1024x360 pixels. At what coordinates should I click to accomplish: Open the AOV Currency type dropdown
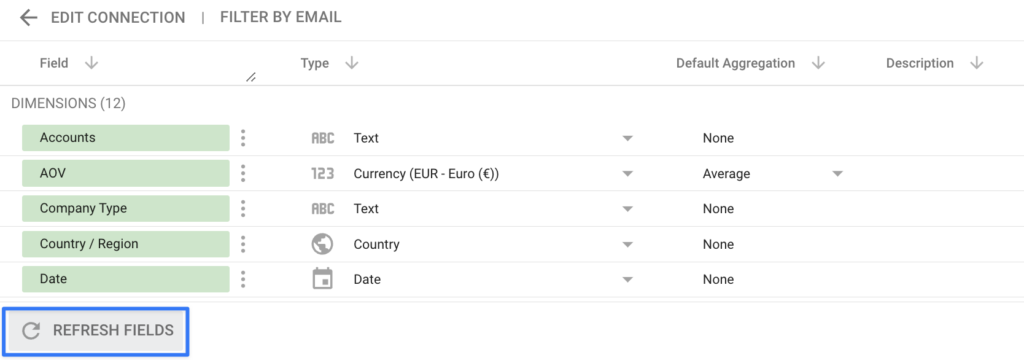tap(628, 174)
